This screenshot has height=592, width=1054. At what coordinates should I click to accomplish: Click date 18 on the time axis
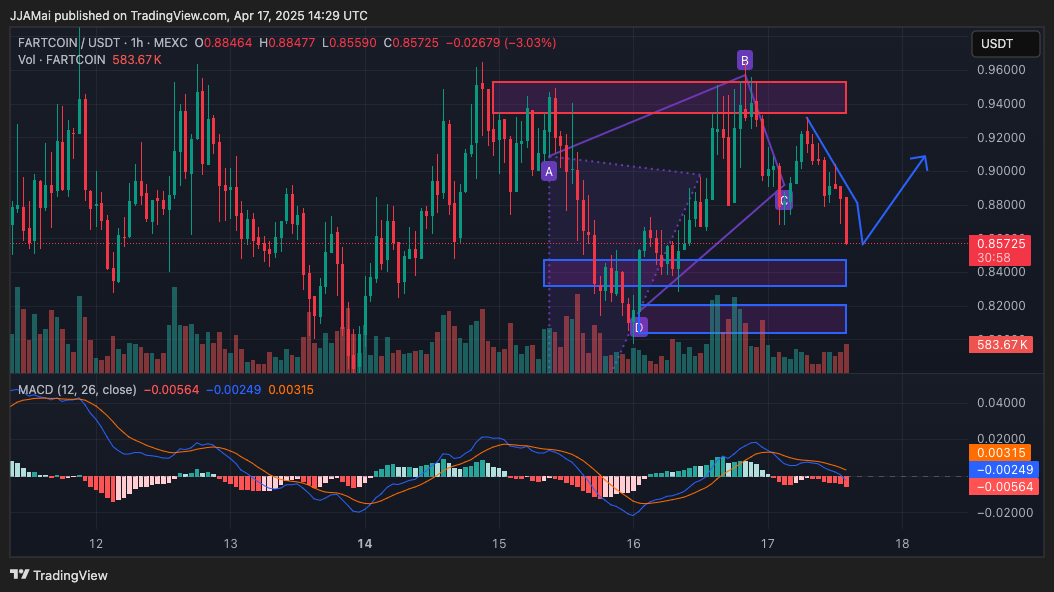[x=902, y=544]
